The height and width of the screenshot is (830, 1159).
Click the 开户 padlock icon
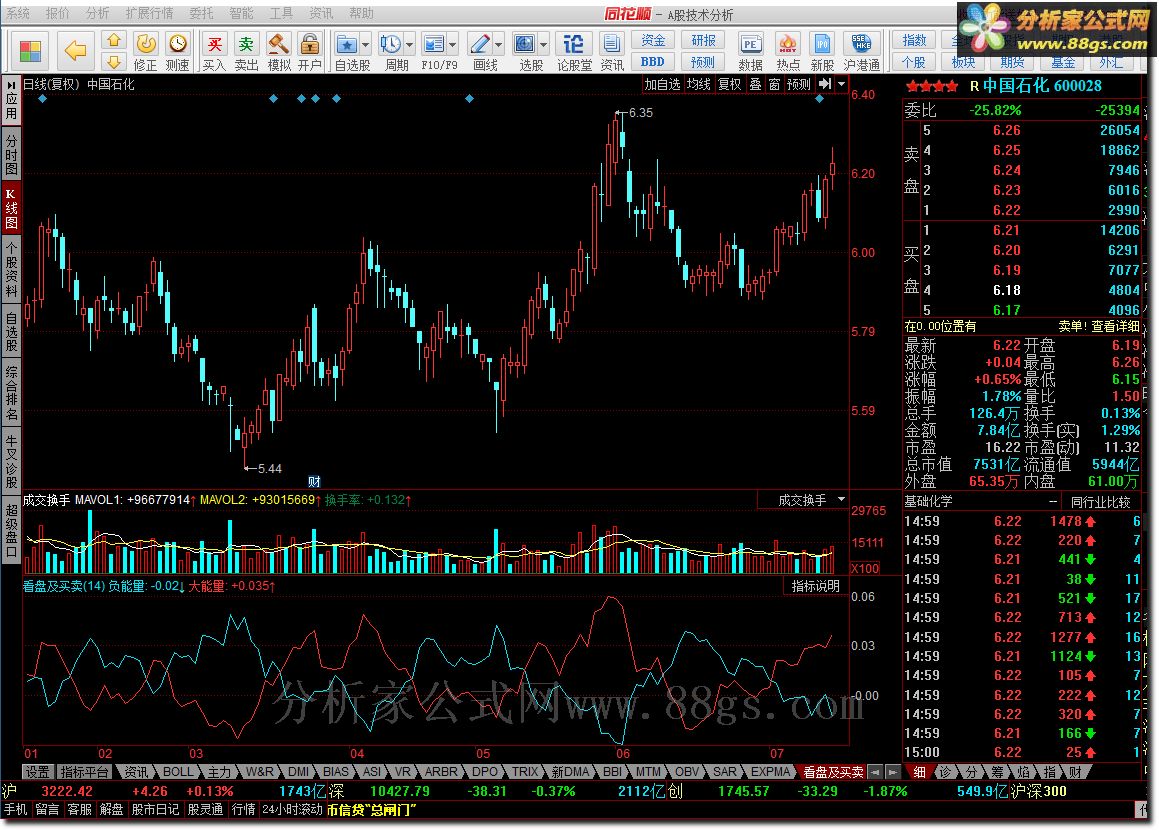(310, 44)
